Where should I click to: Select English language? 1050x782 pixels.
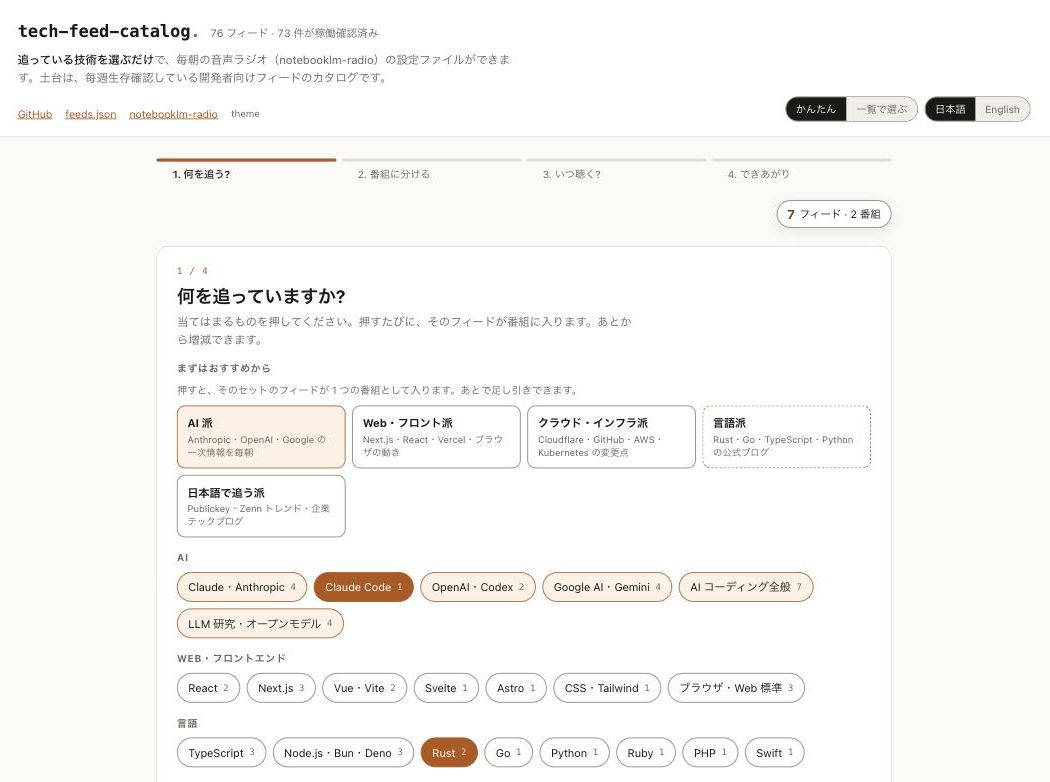coord(1002,109)
